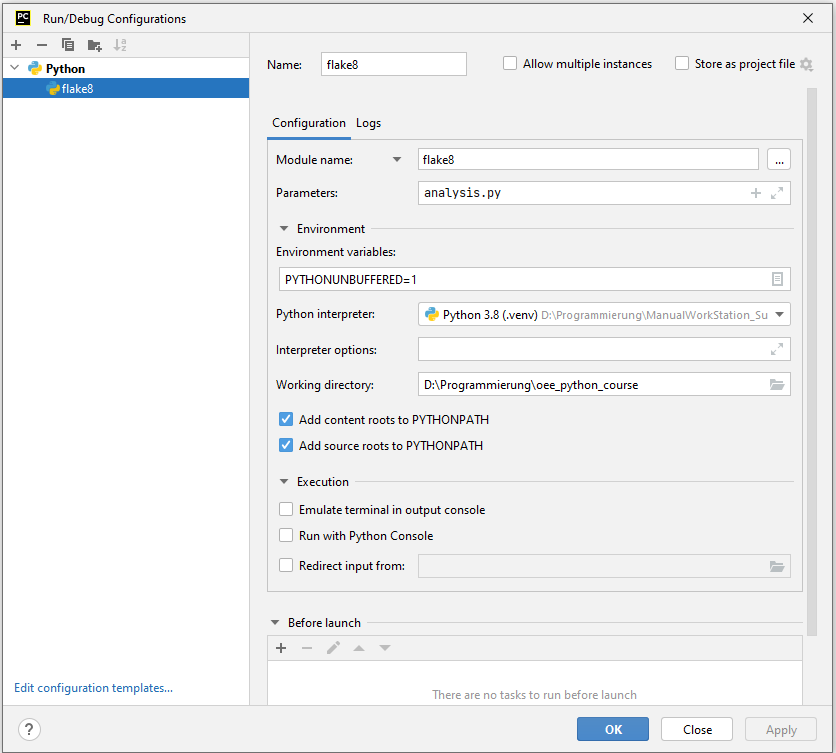Browse for a working directory folder
Screen dimensions: 836x753
[778, 383]
